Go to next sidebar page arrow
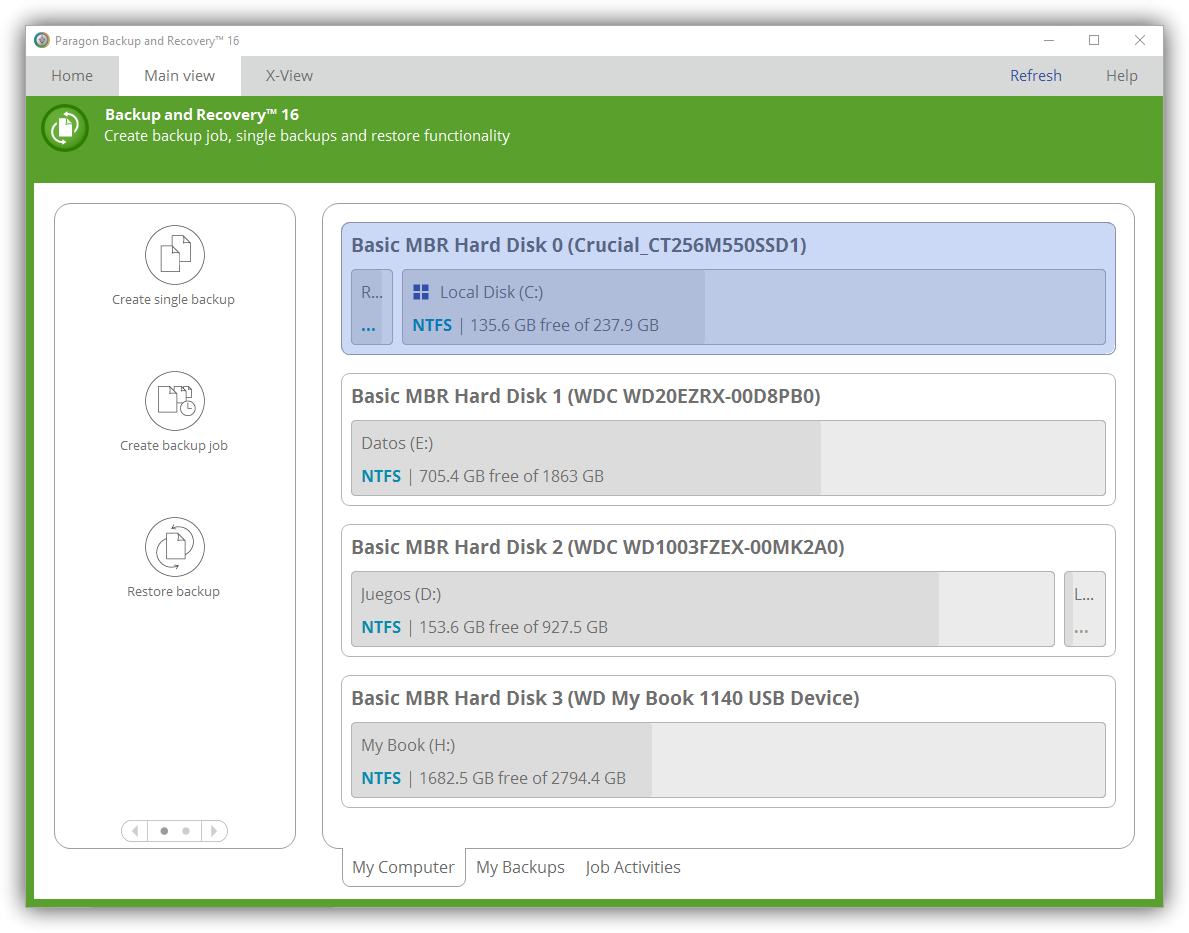Viewport: 1189px width, 933px height. coord(214,831)
